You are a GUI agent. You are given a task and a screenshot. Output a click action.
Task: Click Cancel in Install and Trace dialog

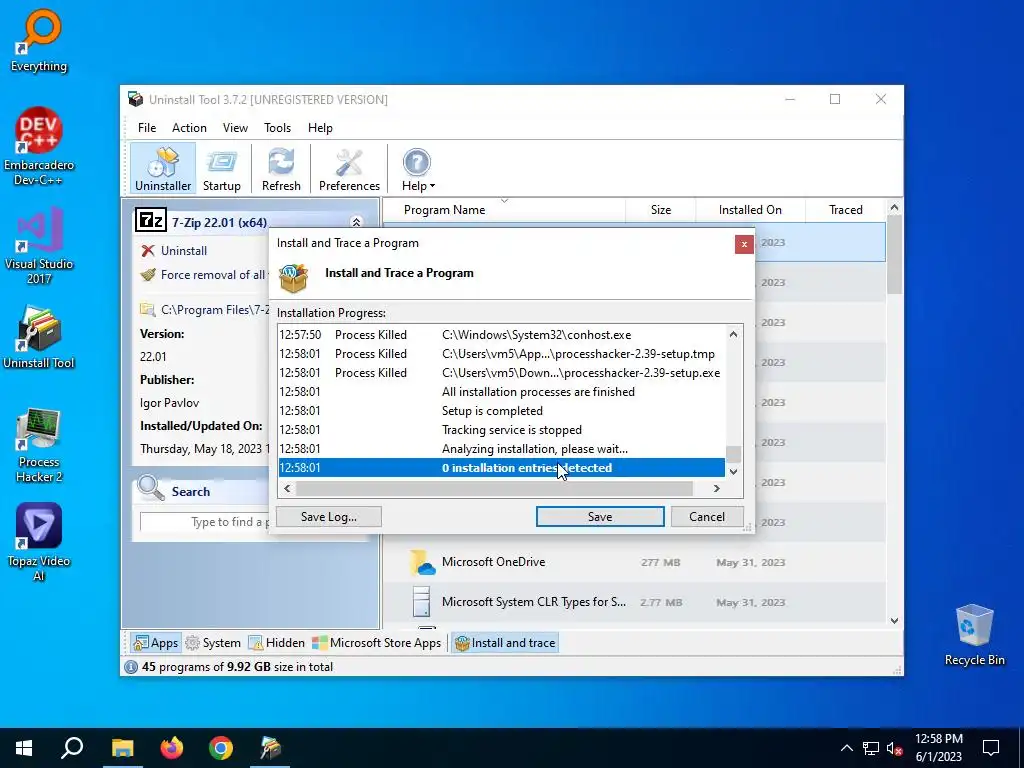[x=707, y=517]
